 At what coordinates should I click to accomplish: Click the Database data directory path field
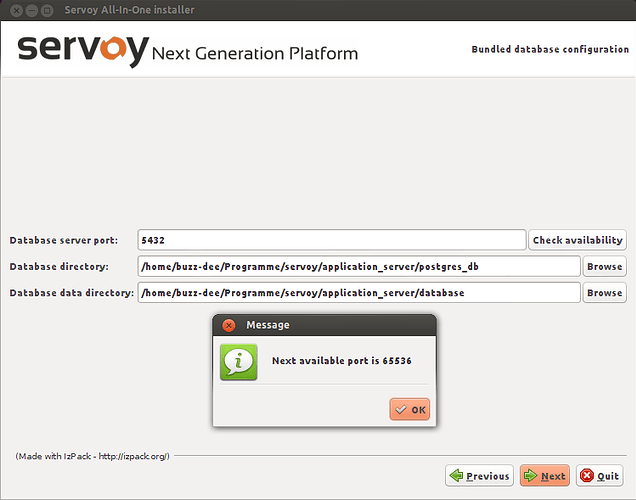[359, 293]
